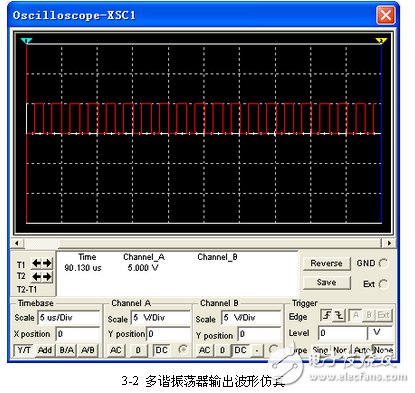The width and height of the screenshot is (415, 393).
Task: Move cursor T2 right with arrow
Action: pyautogui.click(x=47, y=276)
